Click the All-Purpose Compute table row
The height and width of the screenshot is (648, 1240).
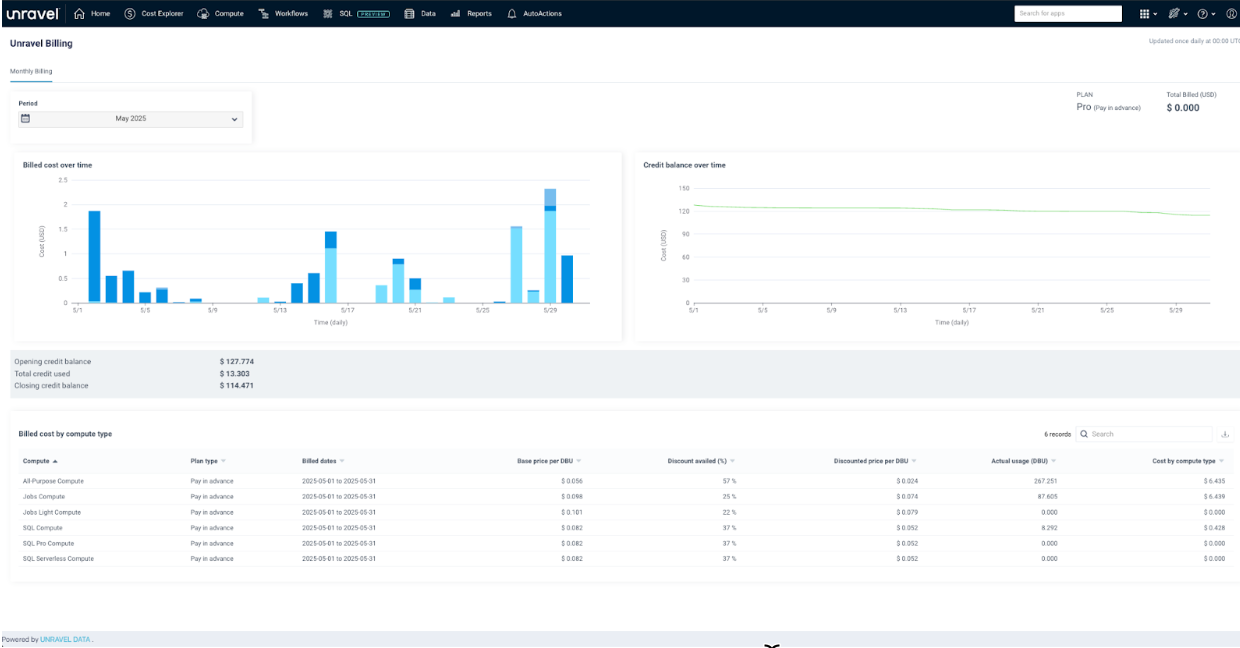point(53,481)
